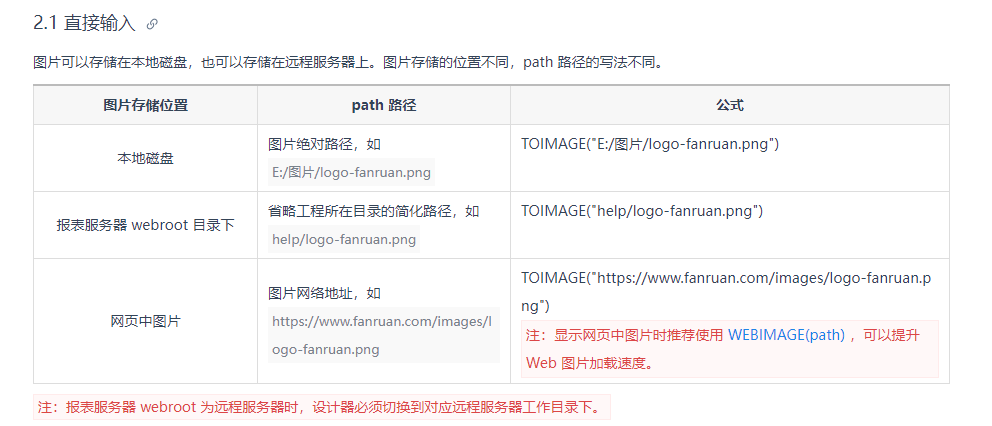Click the 图片网络地址，如 description text
Screen dimensions: 992x426
tap(325, 294)
